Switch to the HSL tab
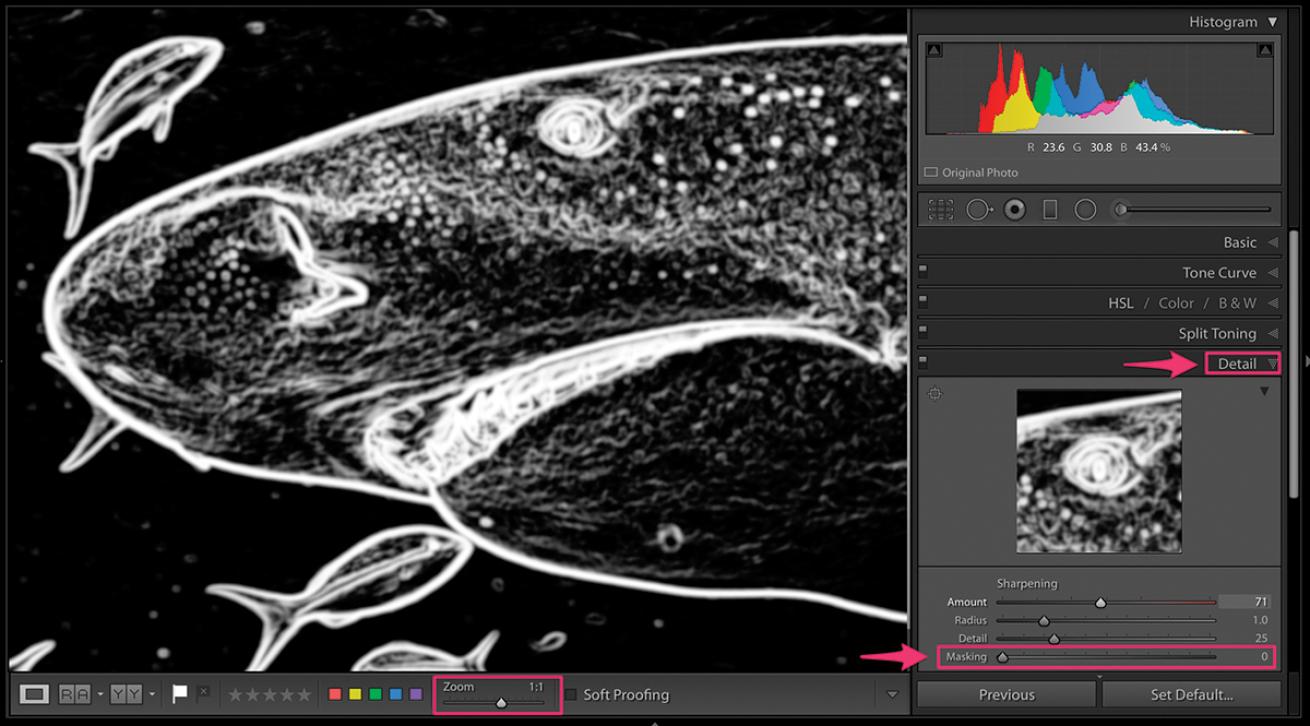This screenshot has height=726, width=1310. click(1120, 303)
